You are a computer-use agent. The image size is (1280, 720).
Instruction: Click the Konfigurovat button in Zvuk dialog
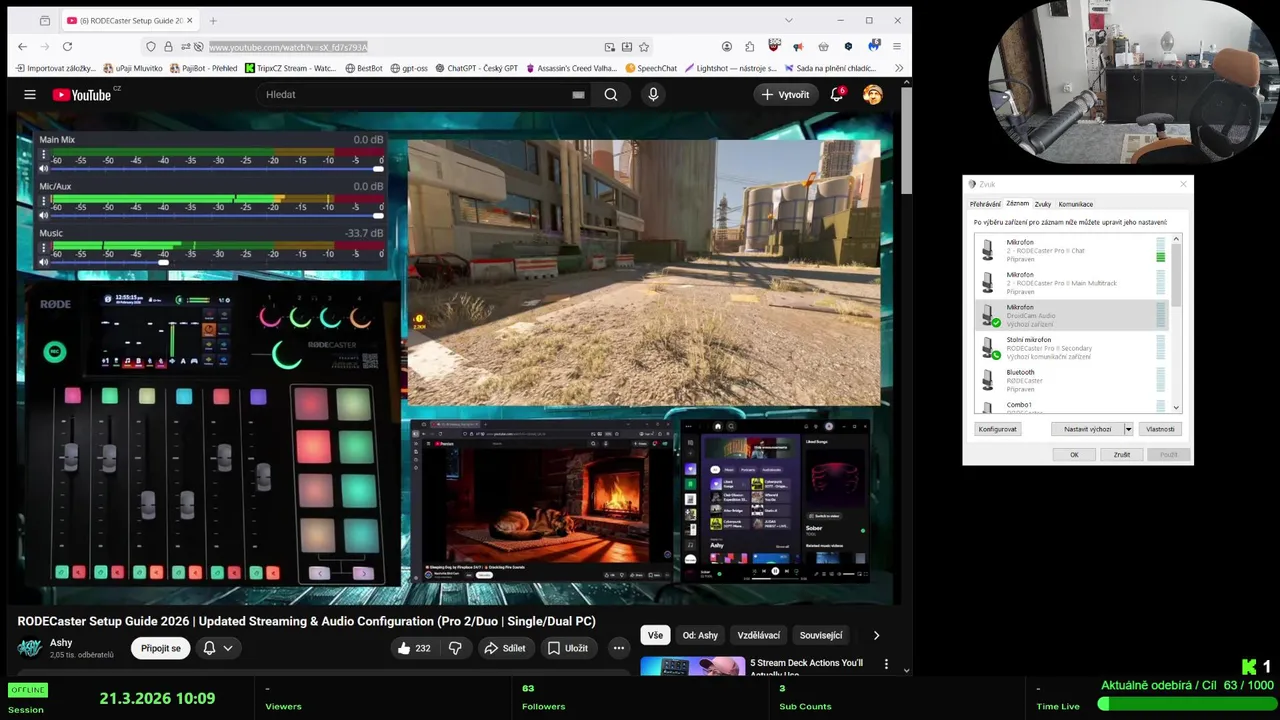click(x=998, y=429)
